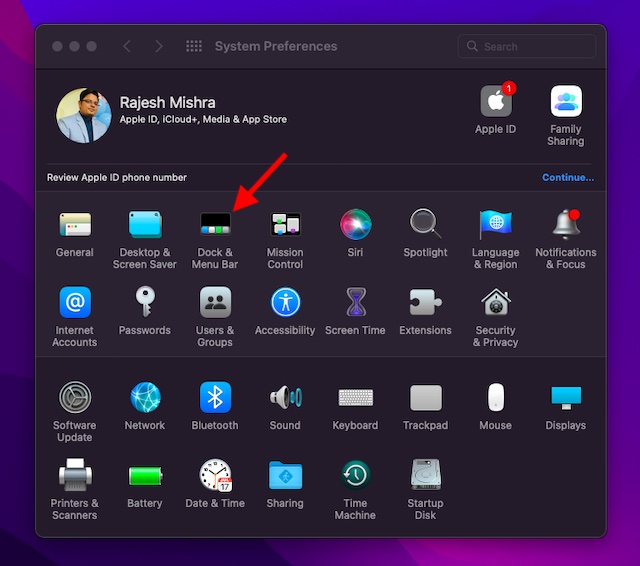This screenshot has width=640, height=566.
Task: Show all preferences grid button
Action: 194,47
